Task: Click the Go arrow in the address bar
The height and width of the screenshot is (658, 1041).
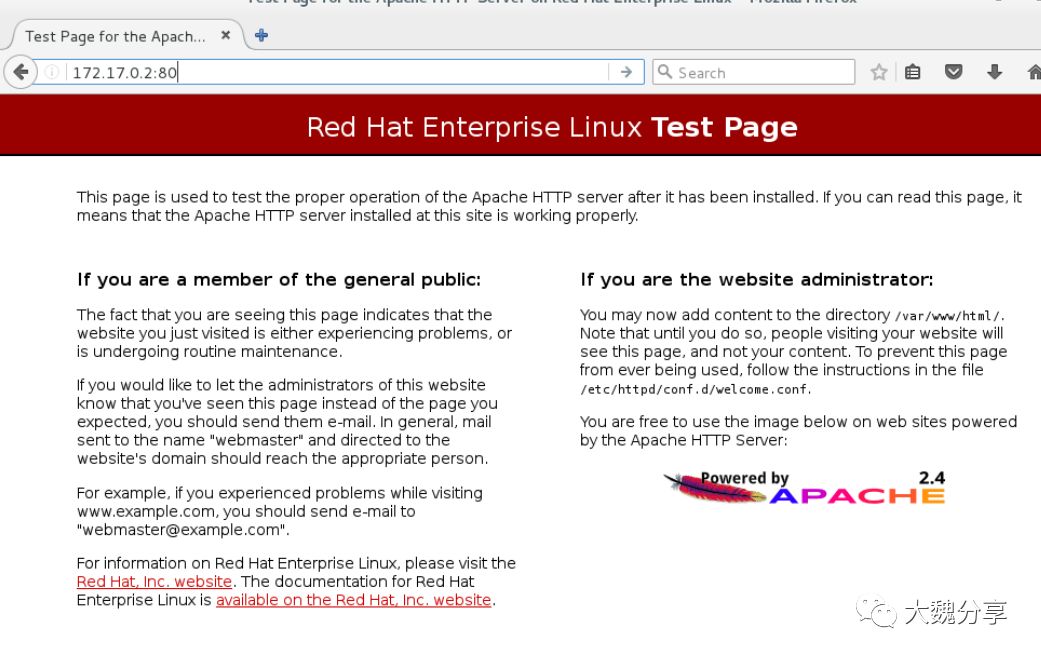Action: click(x=626, y=72)
